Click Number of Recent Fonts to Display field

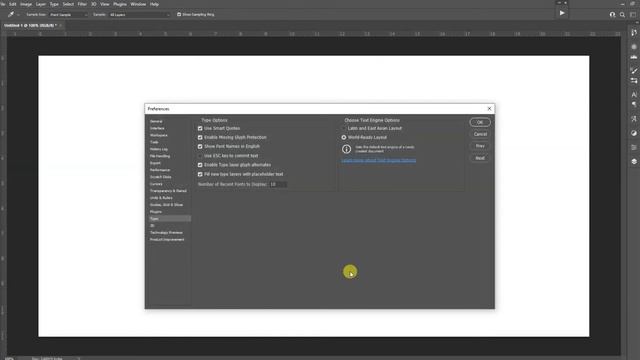pos(277,184)
